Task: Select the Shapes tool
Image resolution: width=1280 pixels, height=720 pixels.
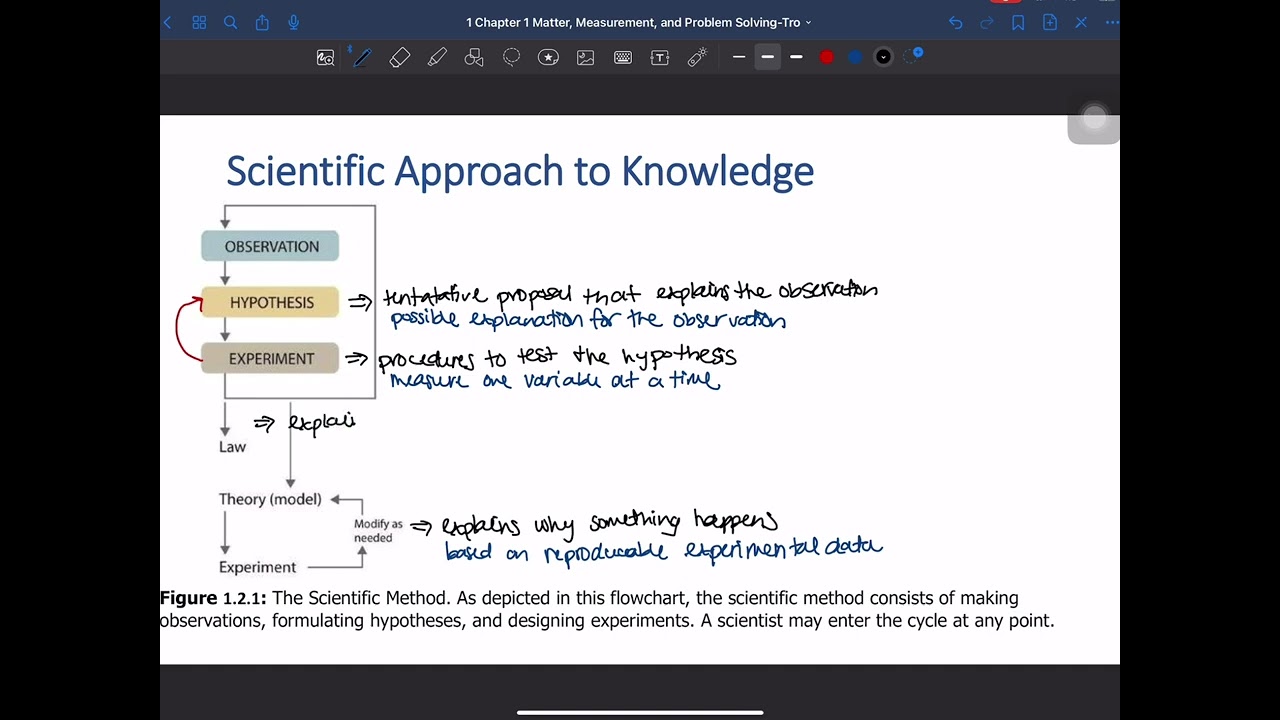Action: pyautogui.click(x=474, y=58)
